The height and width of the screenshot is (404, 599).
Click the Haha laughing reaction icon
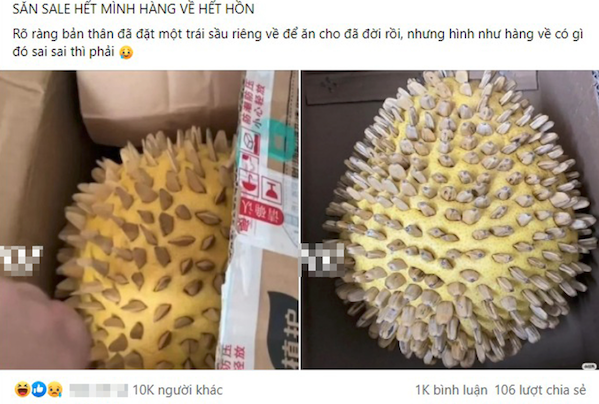tap(22, 389)
